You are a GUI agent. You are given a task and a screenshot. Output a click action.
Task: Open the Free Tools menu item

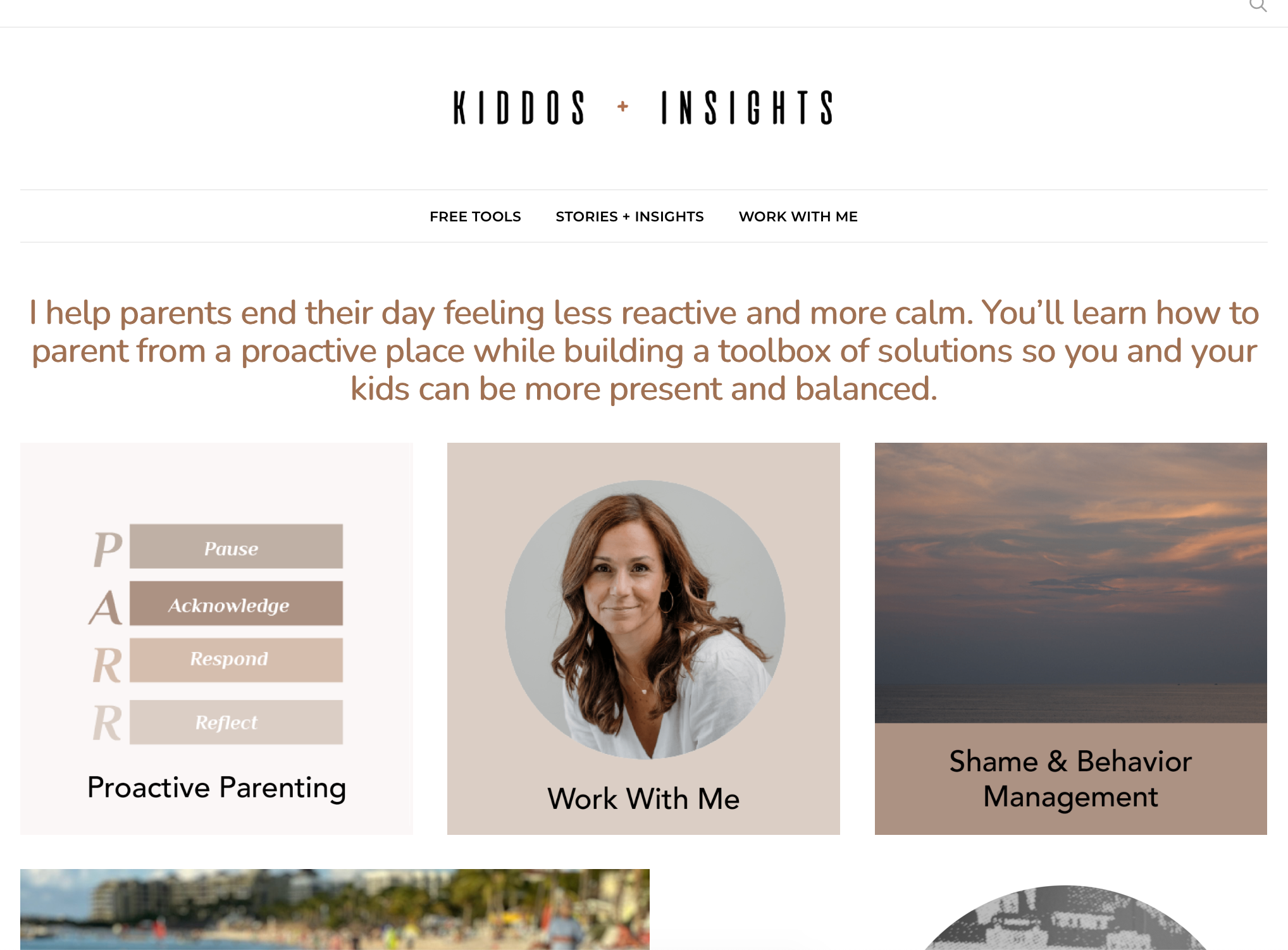pos(475,216)
